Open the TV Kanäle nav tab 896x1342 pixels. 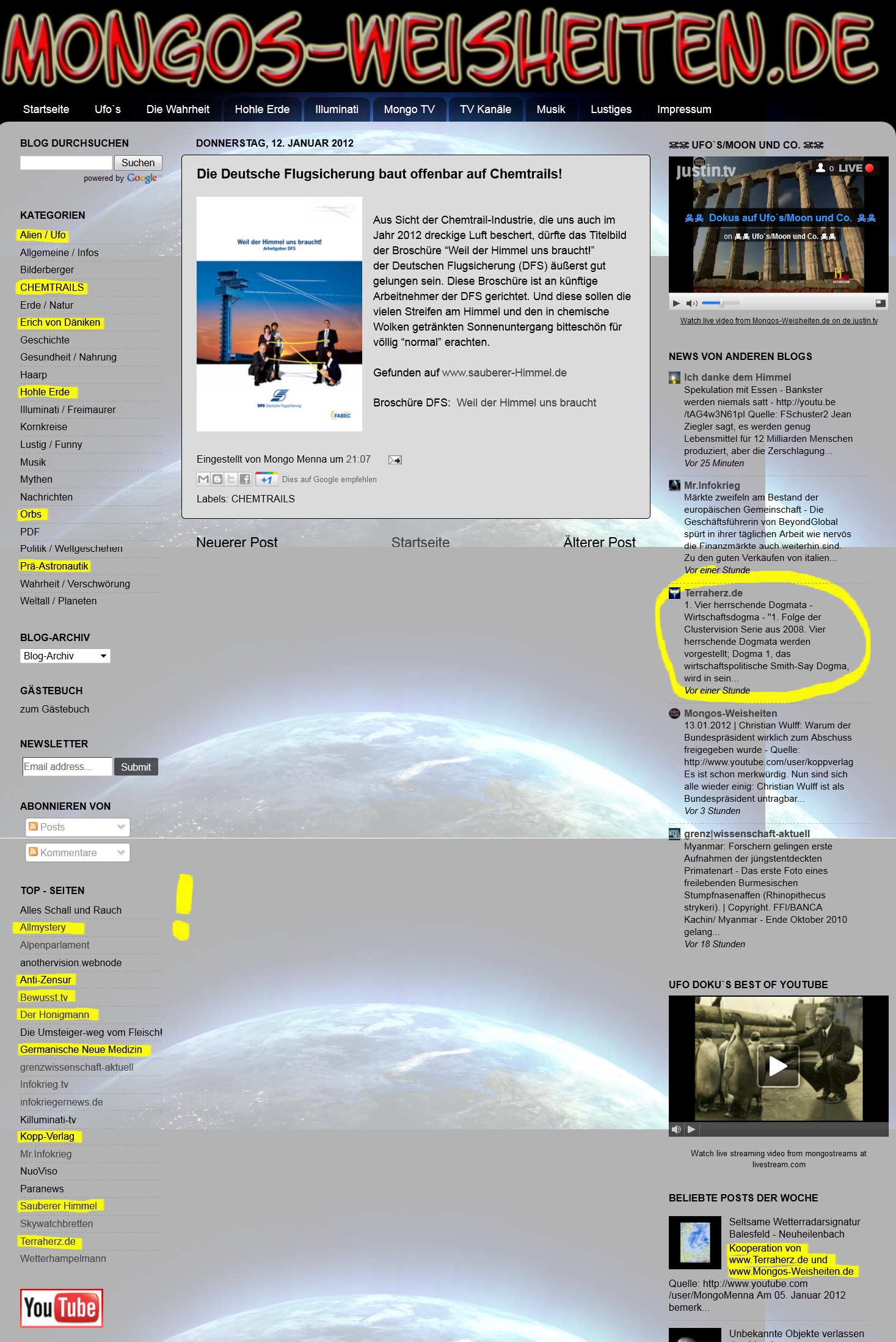(486, 109)
